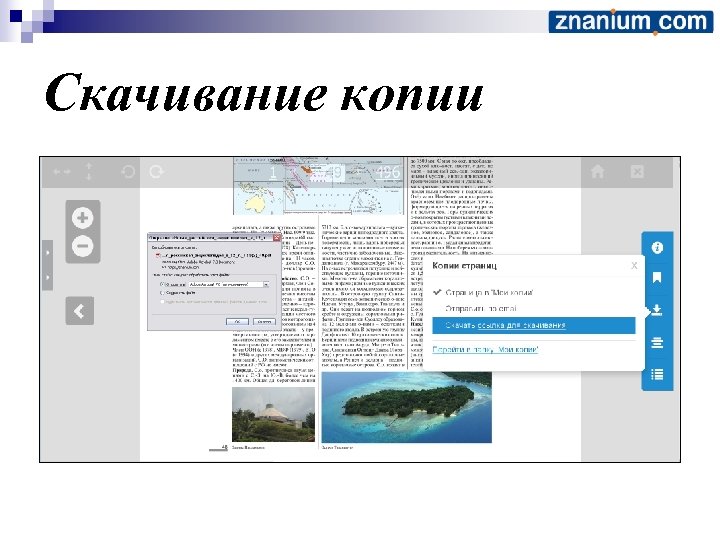
Task: Confirm the dialog with OK button
Action: coord(237,322)
